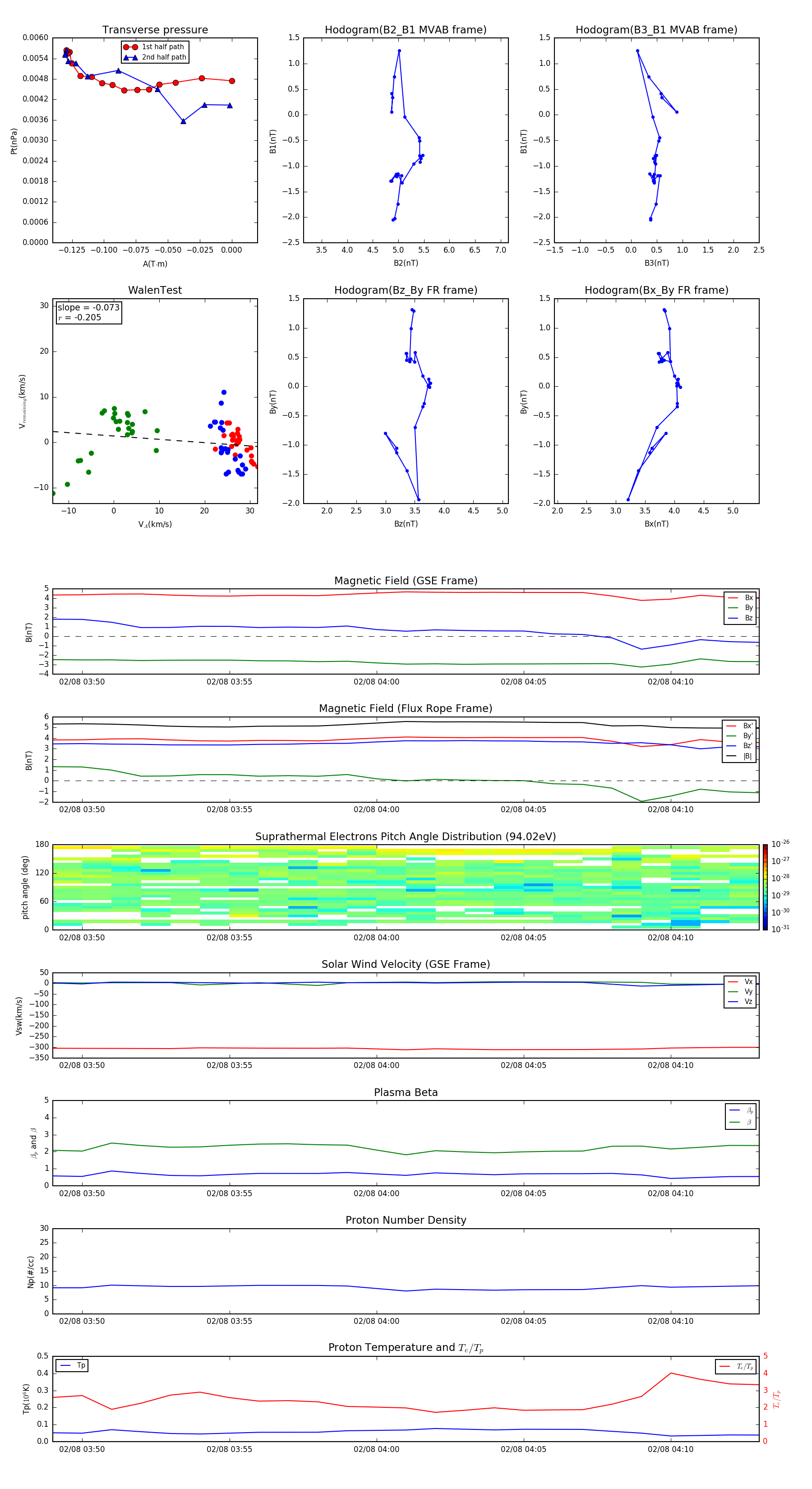Click the "A(T·m)" x-axis label

point(155,264)
